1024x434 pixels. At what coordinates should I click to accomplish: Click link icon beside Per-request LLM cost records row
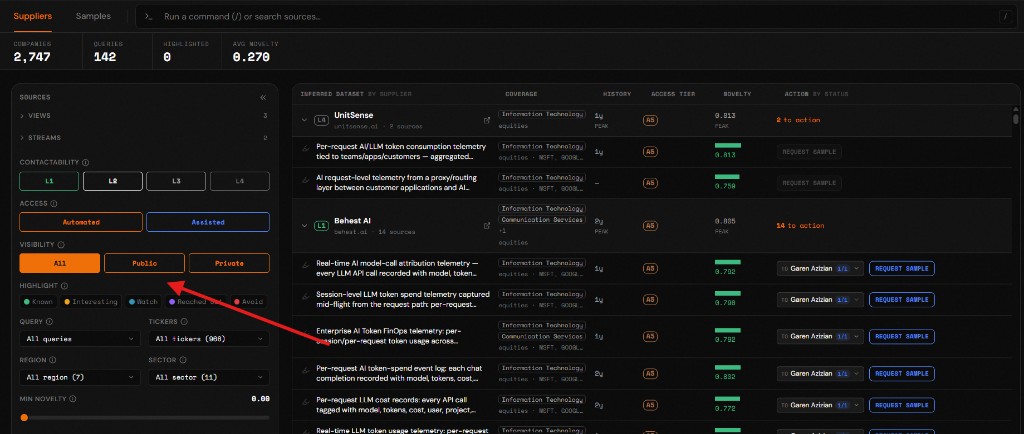pyautogui.click(x=305, y=401)
